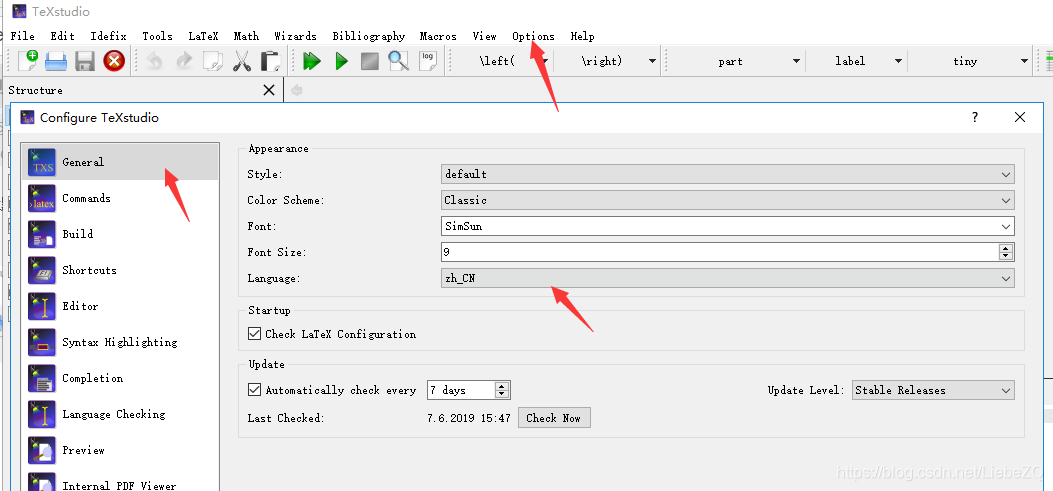Open Syntax Highlighting settings category
Screen dimensions: 1053x491
point(120,342)
